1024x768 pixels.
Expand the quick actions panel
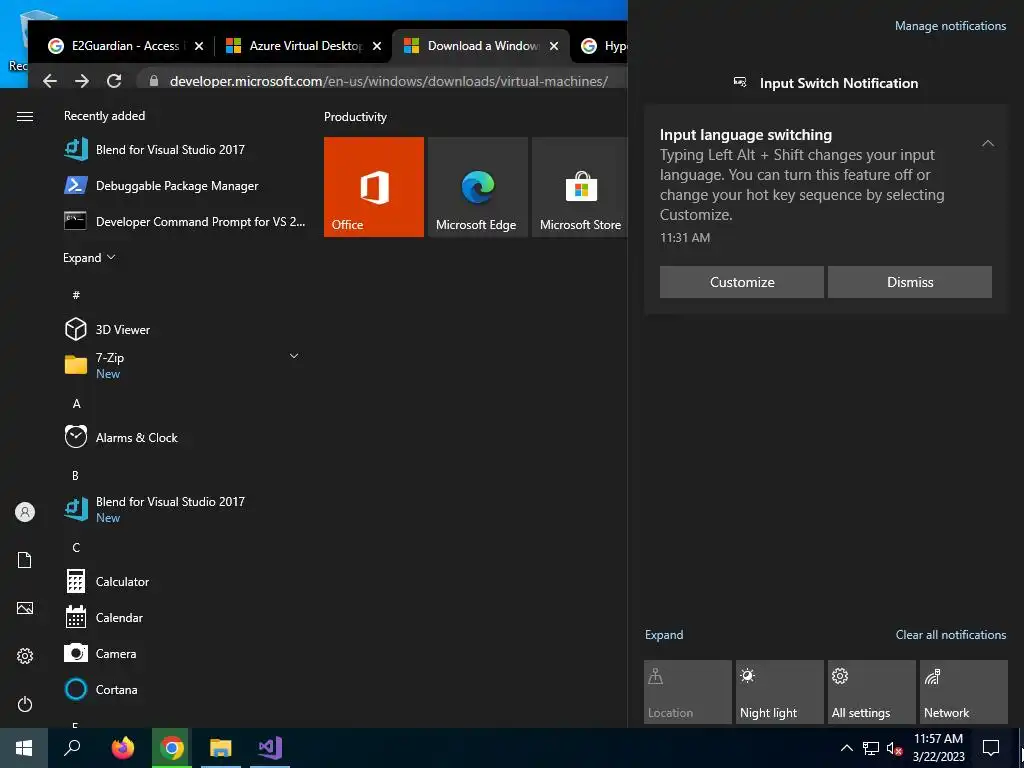pos(664,635)
